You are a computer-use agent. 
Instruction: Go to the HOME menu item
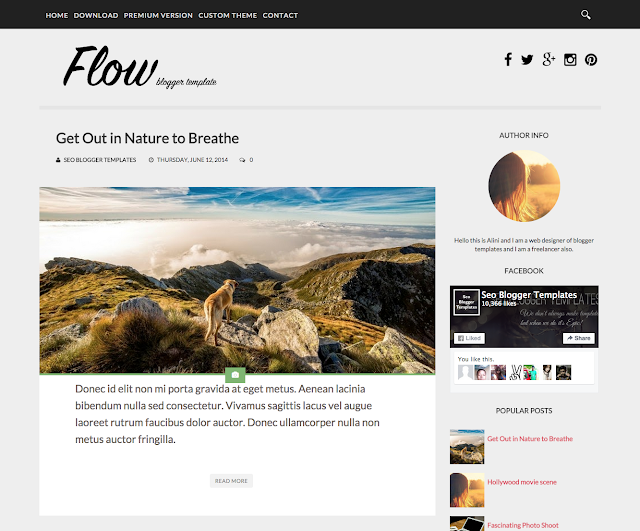point(57,16)
